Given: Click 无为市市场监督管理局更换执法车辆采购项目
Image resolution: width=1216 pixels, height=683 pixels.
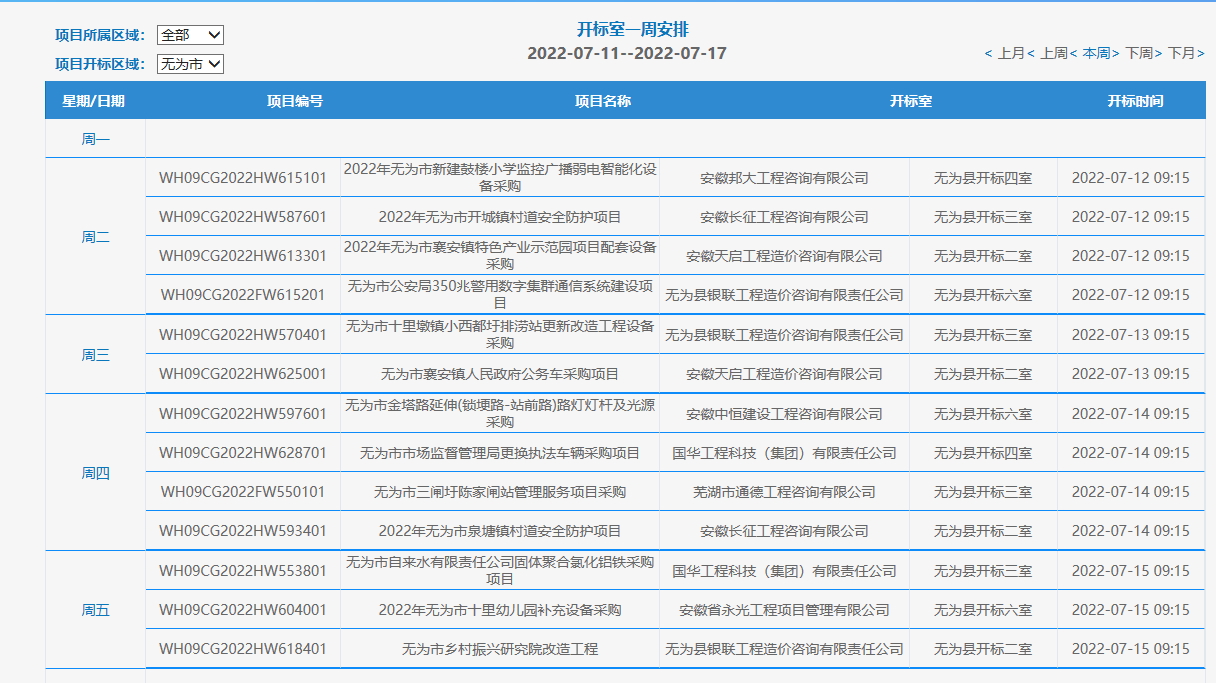Looking at the screenshot, I should point(500,453).
